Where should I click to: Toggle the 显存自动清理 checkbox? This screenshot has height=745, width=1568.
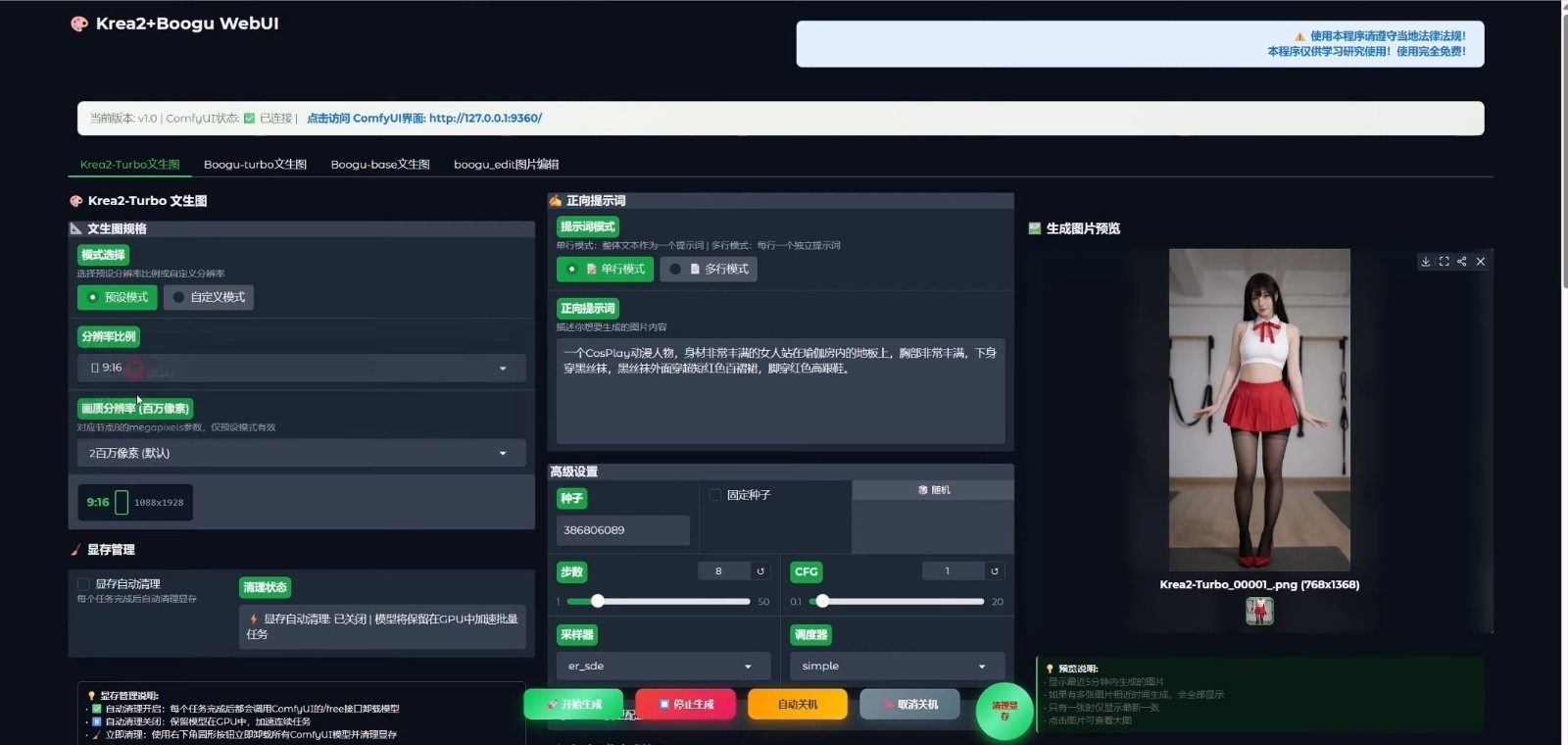click(84, 584)
